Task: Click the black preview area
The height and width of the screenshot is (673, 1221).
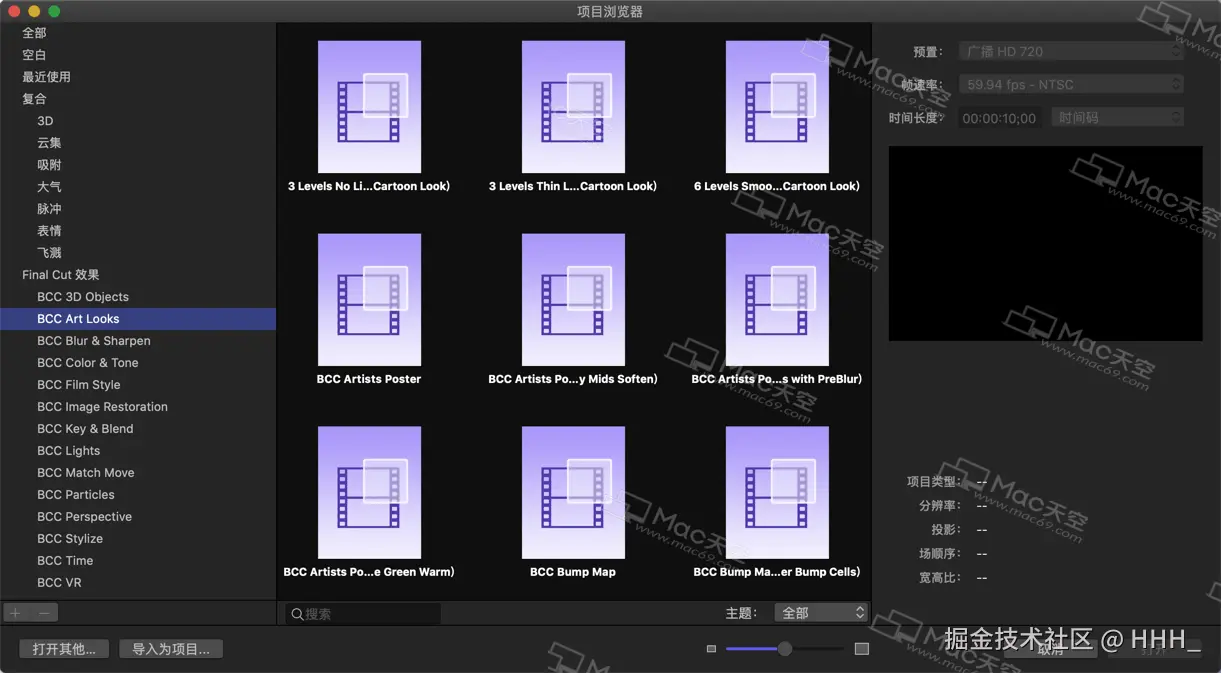Action: pyautogui.click(x=1045, y=243)
